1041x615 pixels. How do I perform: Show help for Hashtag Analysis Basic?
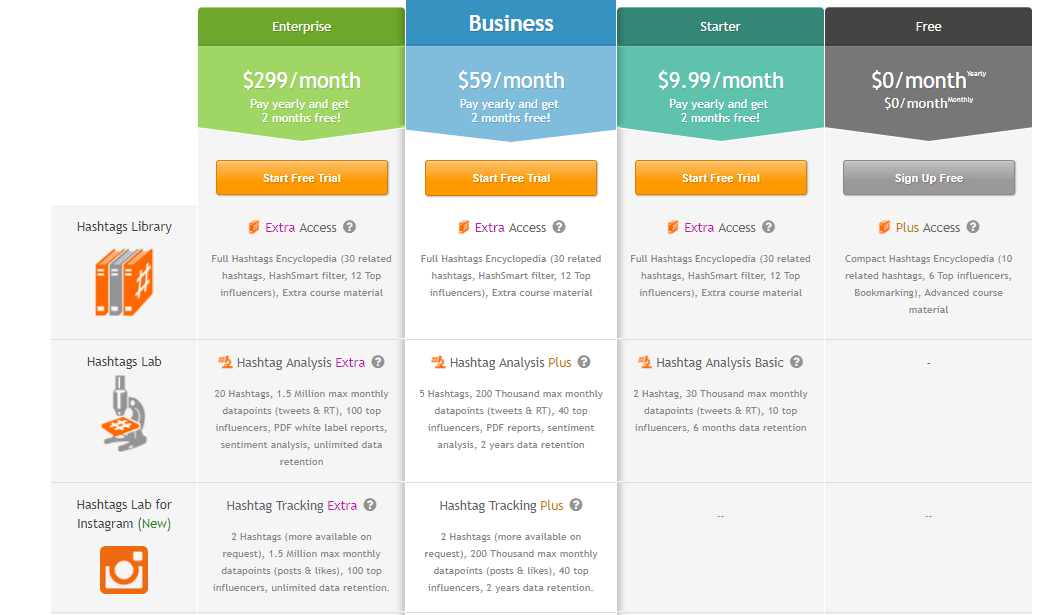click(x=796, y=362)
